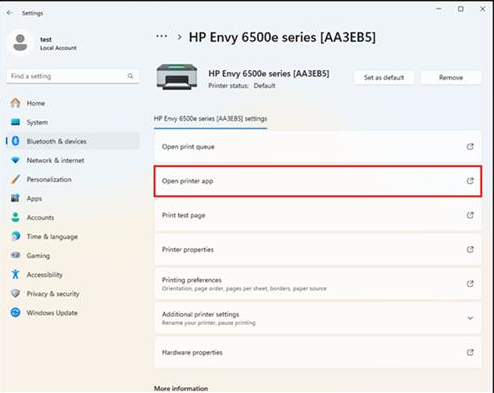The width and height of the screenshot is (494, 393).
Task: Open System settings category
Action: pos(72,122)
